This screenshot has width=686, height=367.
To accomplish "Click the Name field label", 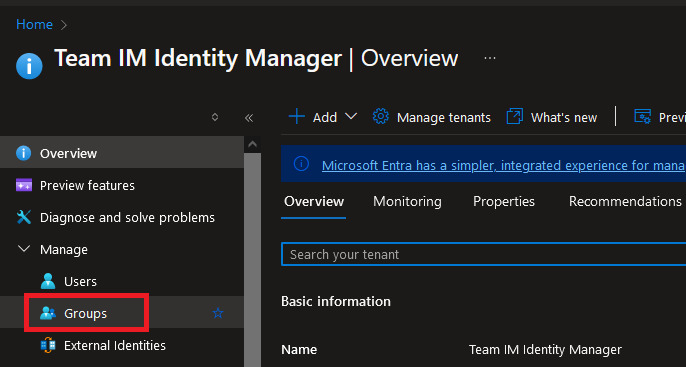I will pyautogui.click(x=299, y=350).
